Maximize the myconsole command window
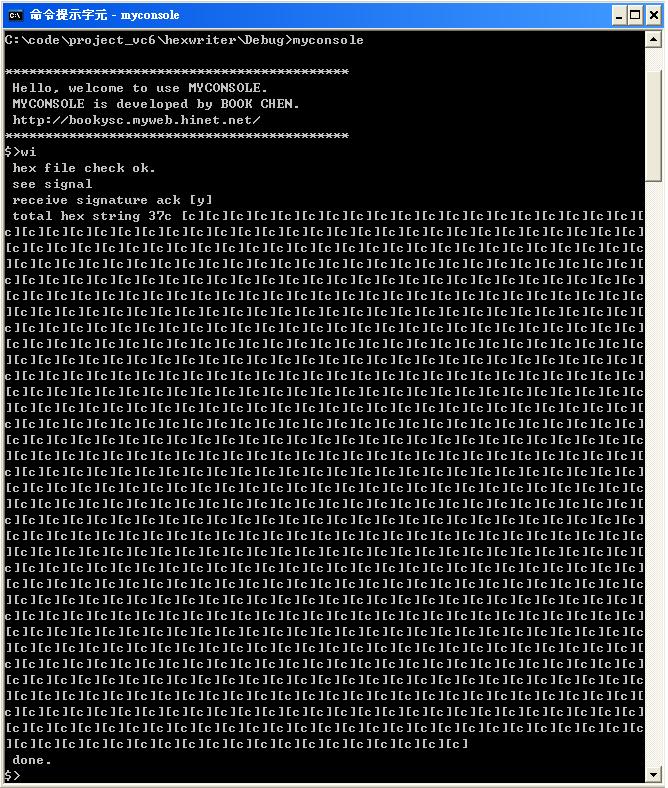 [636, 16]
